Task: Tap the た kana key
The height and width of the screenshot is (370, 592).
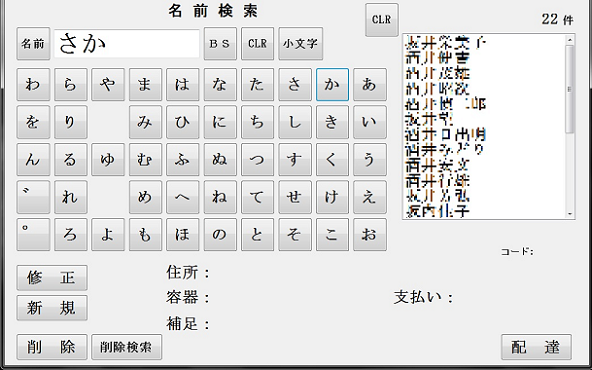Action: [x=257, y=85]
